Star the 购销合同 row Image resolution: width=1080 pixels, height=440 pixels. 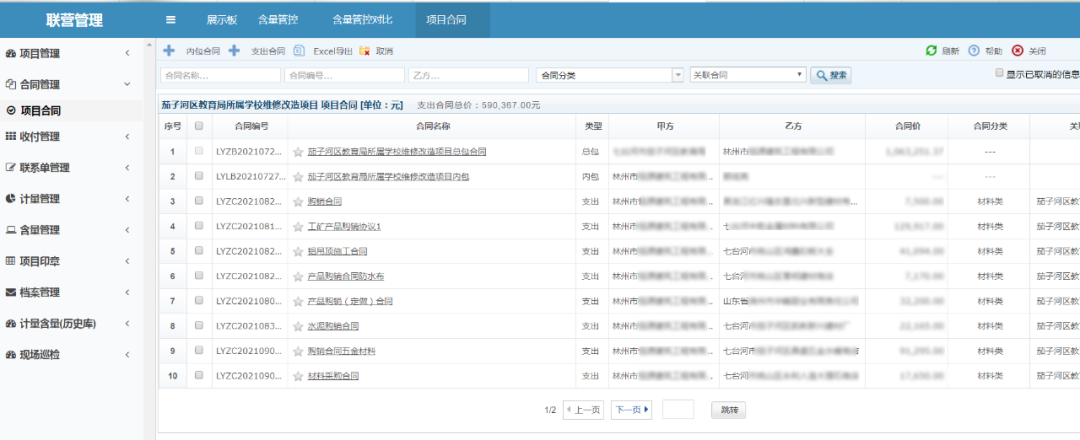[298, 202]
